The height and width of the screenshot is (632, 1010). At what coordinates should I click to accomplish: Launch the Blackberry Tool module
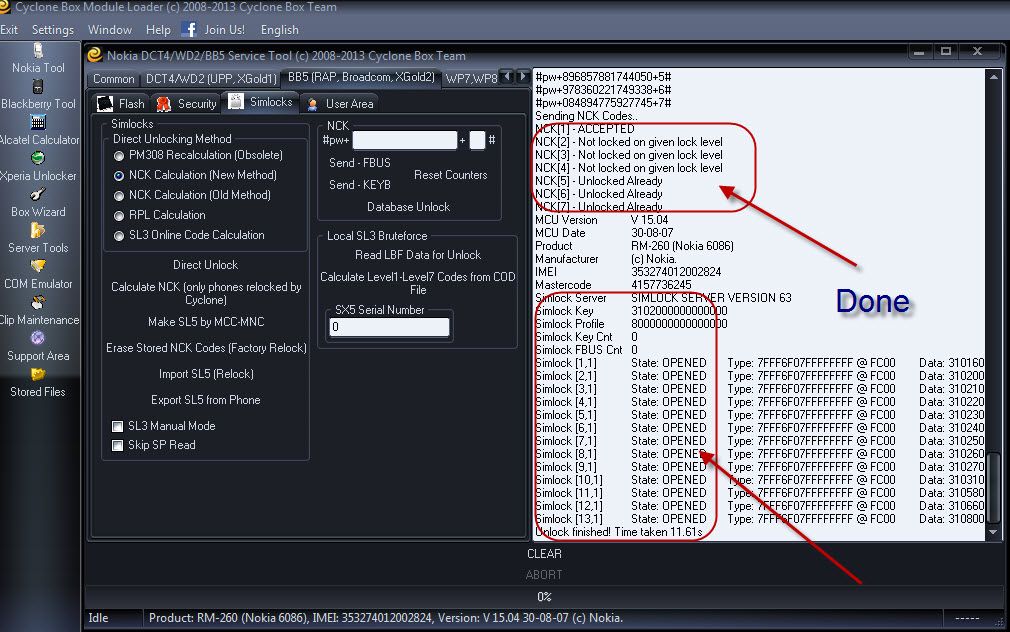click(x=38, y=87)
